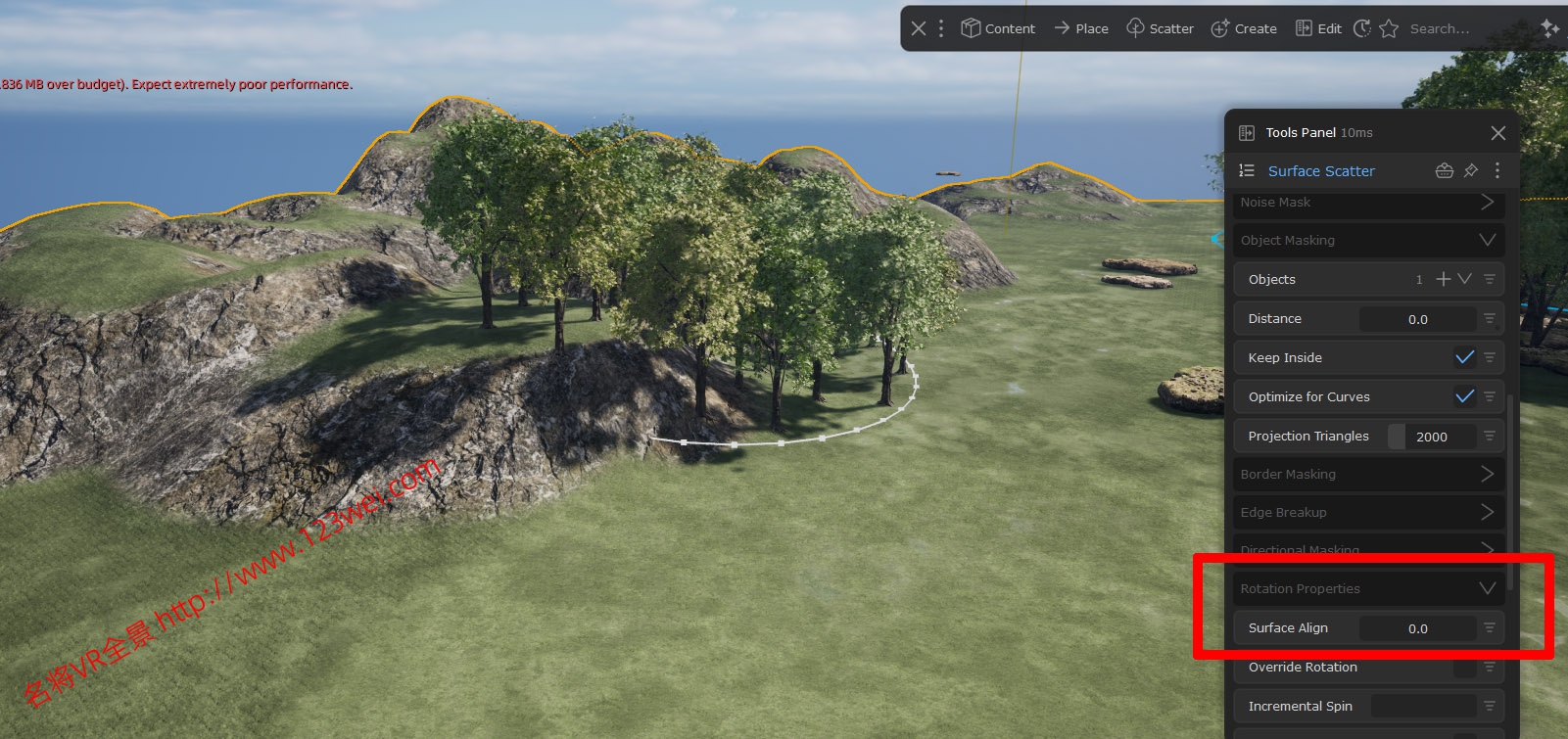1568x739 pixels.
Task: Click the Create button in the toolbar
Action: [x=1244, y=28]
